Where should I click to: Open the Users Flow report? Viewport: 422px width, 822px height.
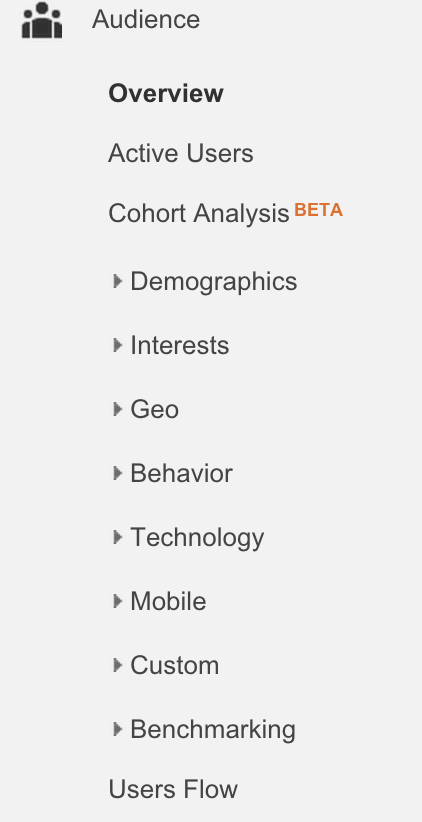pyautogui.click(x=173, y=789)
